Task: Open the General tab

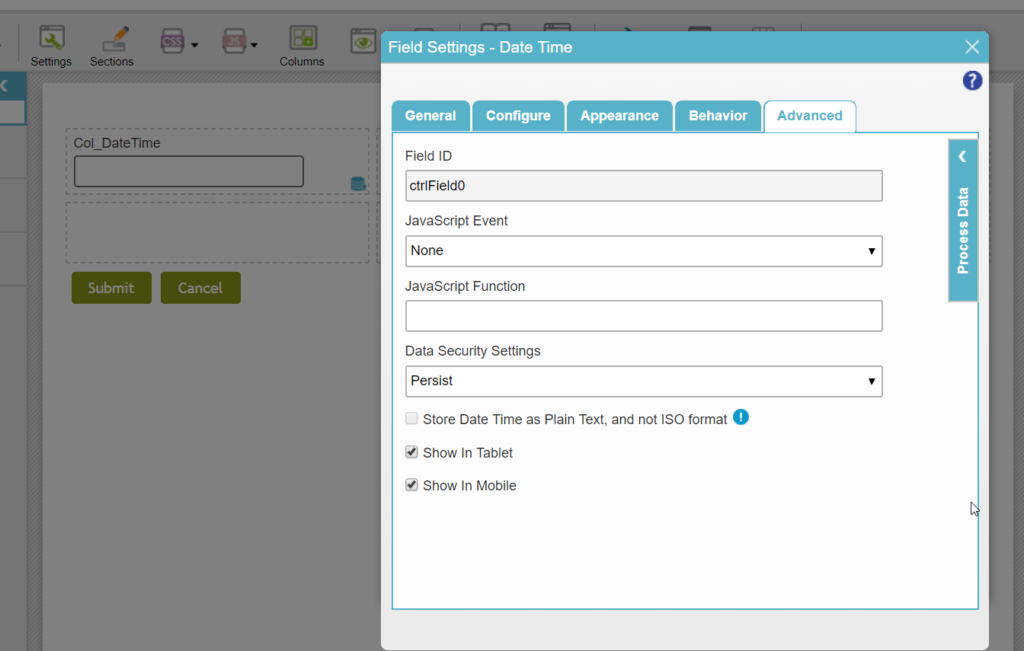Action: click(431, 115)
